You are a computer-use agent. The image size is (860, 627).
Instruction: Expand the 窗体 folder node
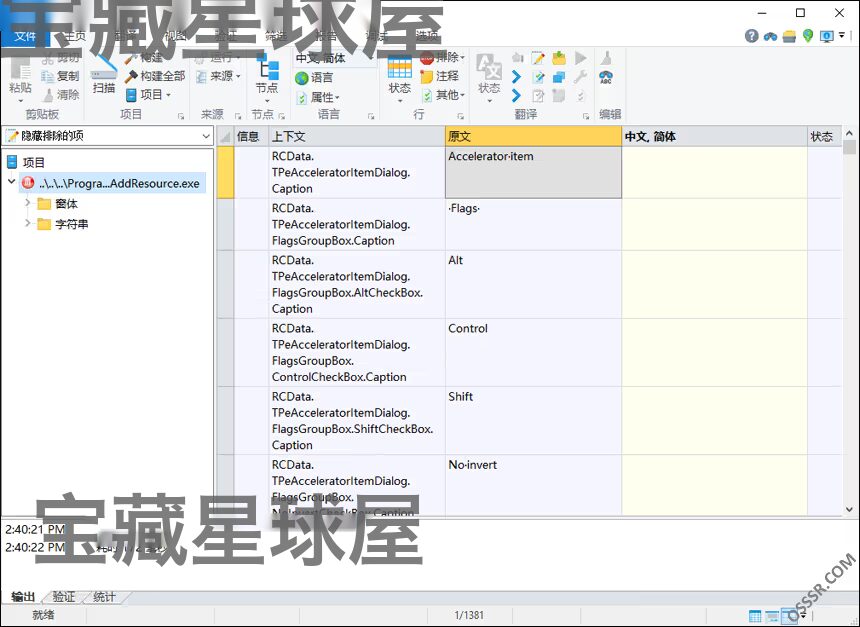(x=28, y=202)
